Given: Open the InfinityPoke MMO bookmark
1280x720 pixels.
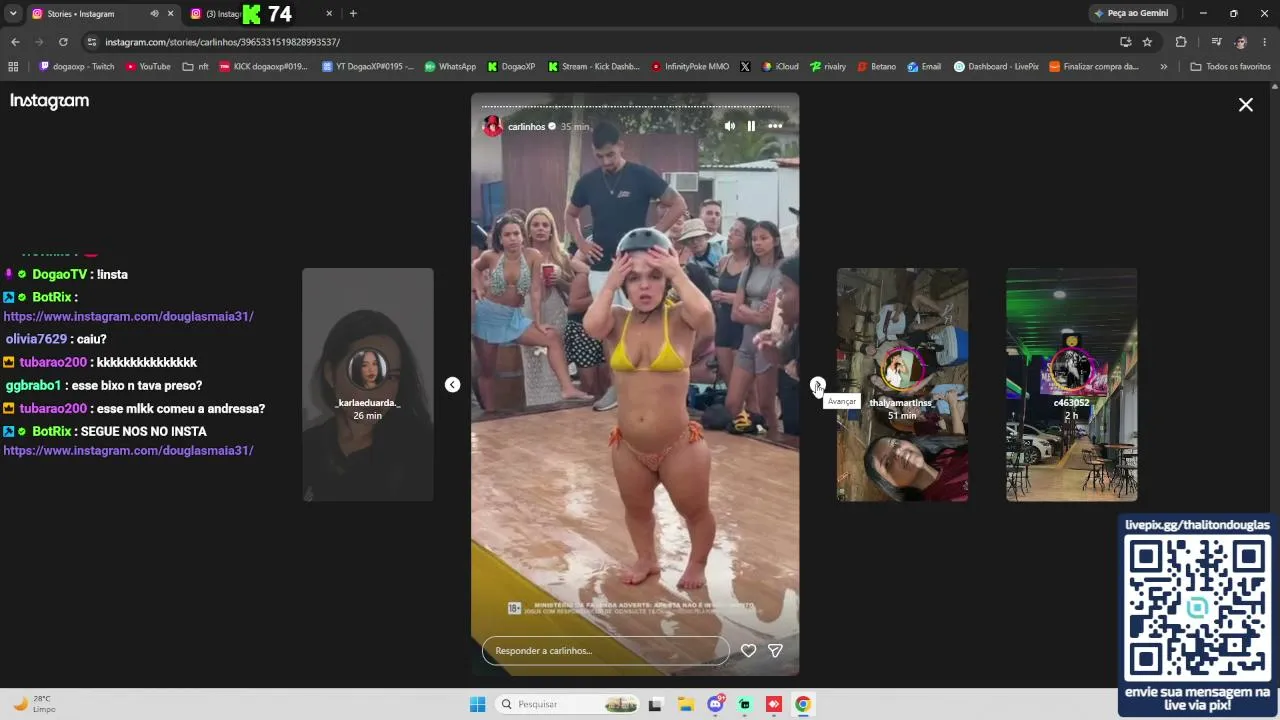Looking at the screenshot, I should tap(690, 67).
